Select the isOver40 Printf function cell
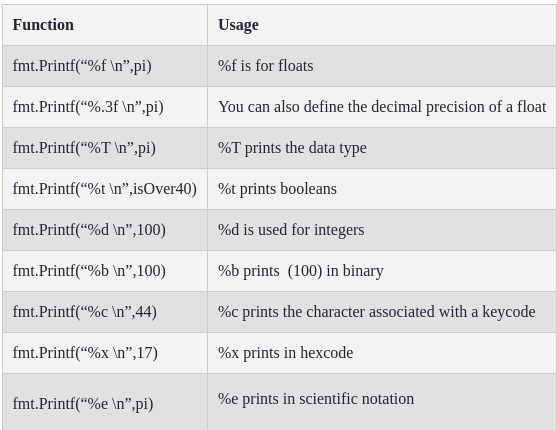Screen dimensions: 557x430 tap(105, 189)
